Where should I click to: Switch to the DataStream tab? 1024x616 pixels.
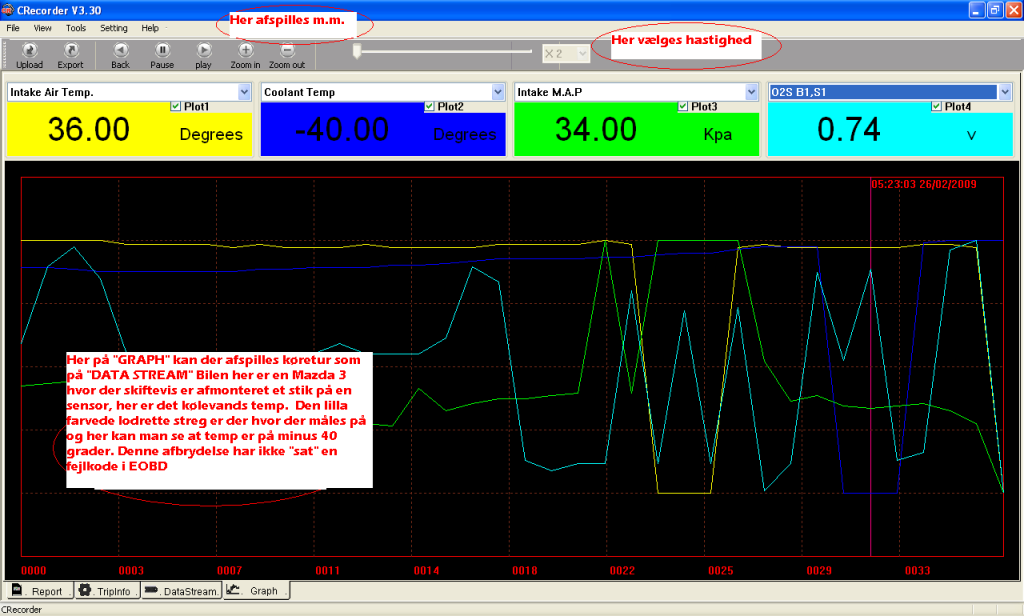click(180, 591)
